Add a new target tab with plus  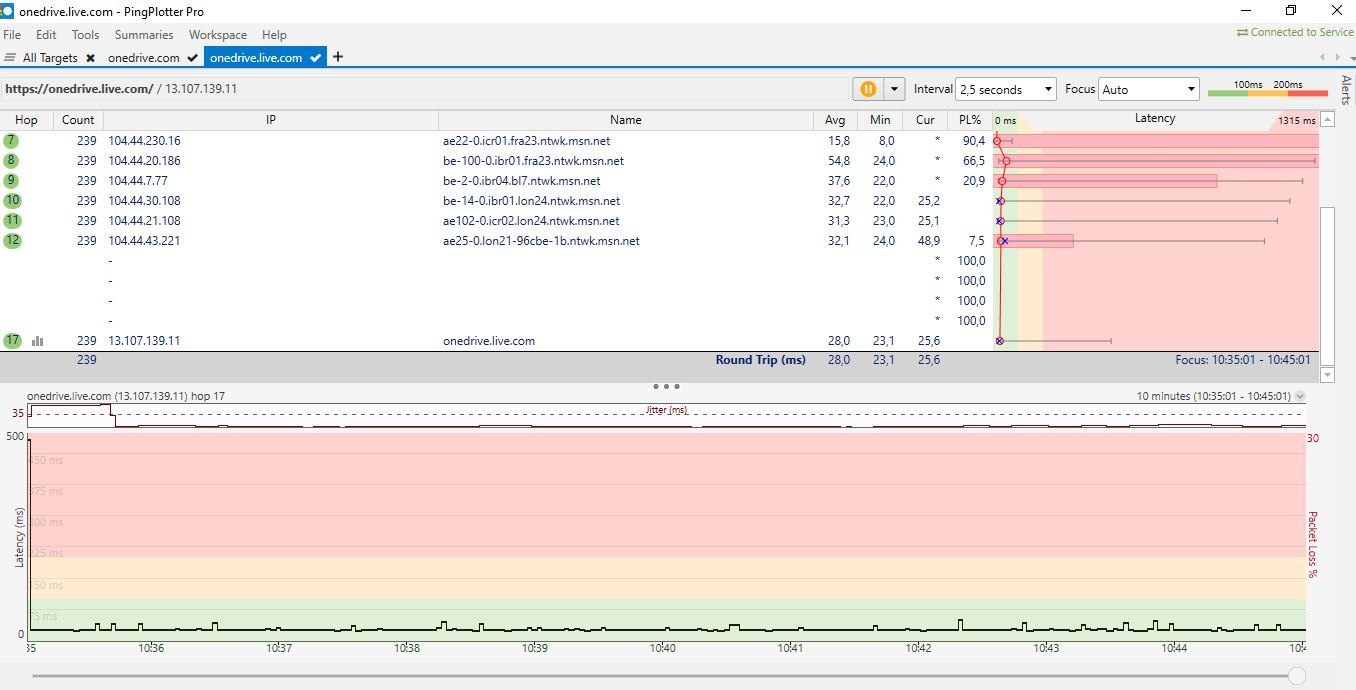[338, 57]
